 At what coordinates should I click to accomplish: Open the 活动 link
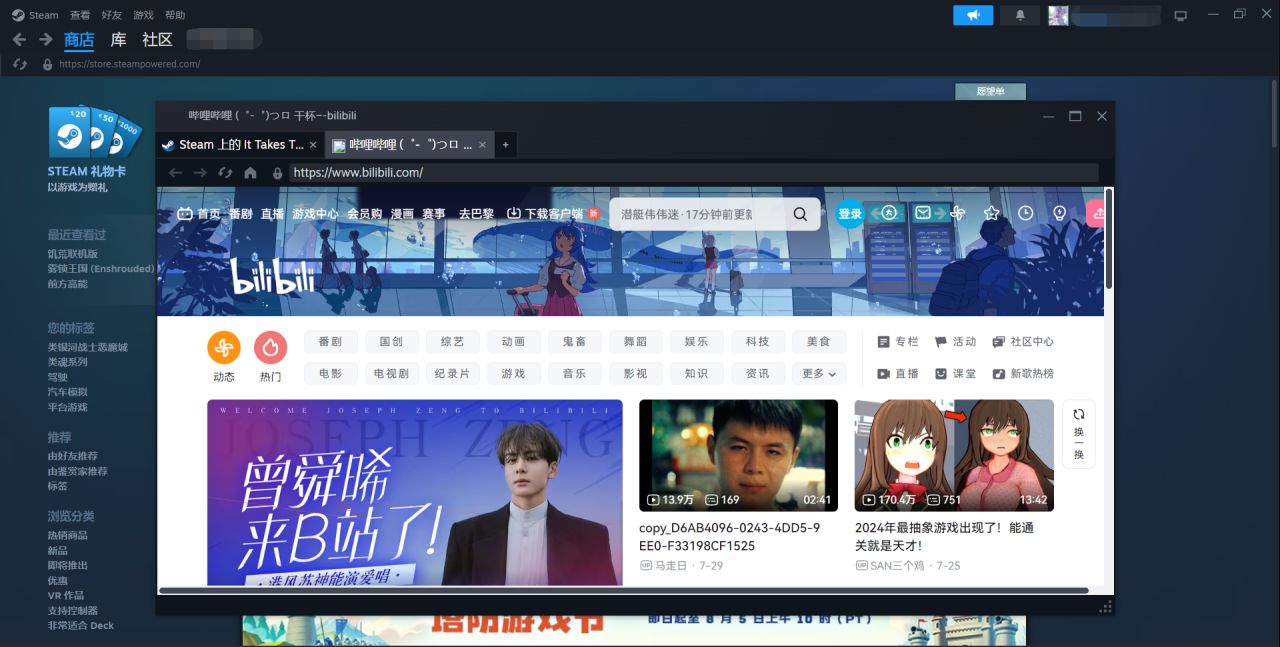coord(955,342)
